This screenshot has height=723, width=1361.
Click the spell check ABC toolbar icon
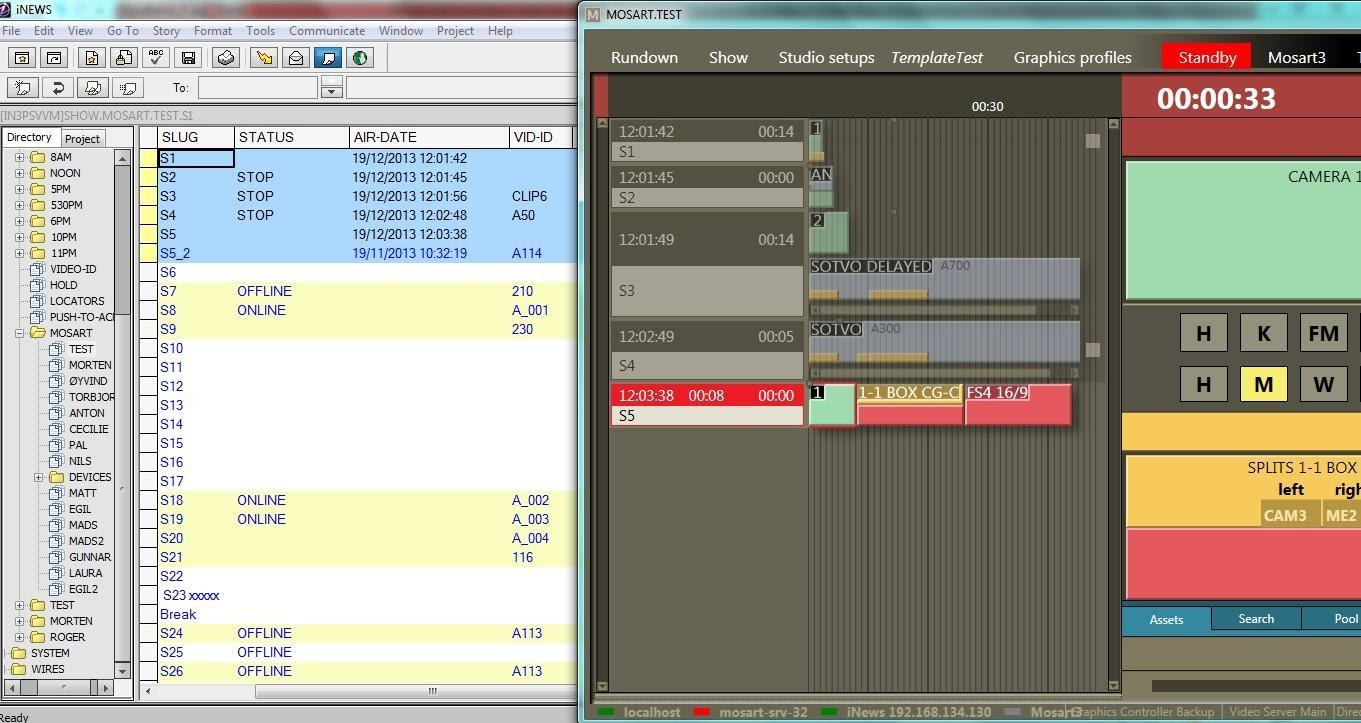[156, 57]
